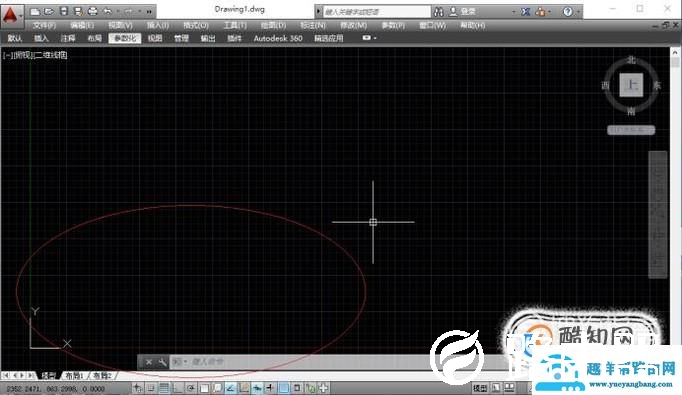The height and width of the screenshot is (395, 682).
Task: Click the Stay Connected icon
Action: click(541, 12)
